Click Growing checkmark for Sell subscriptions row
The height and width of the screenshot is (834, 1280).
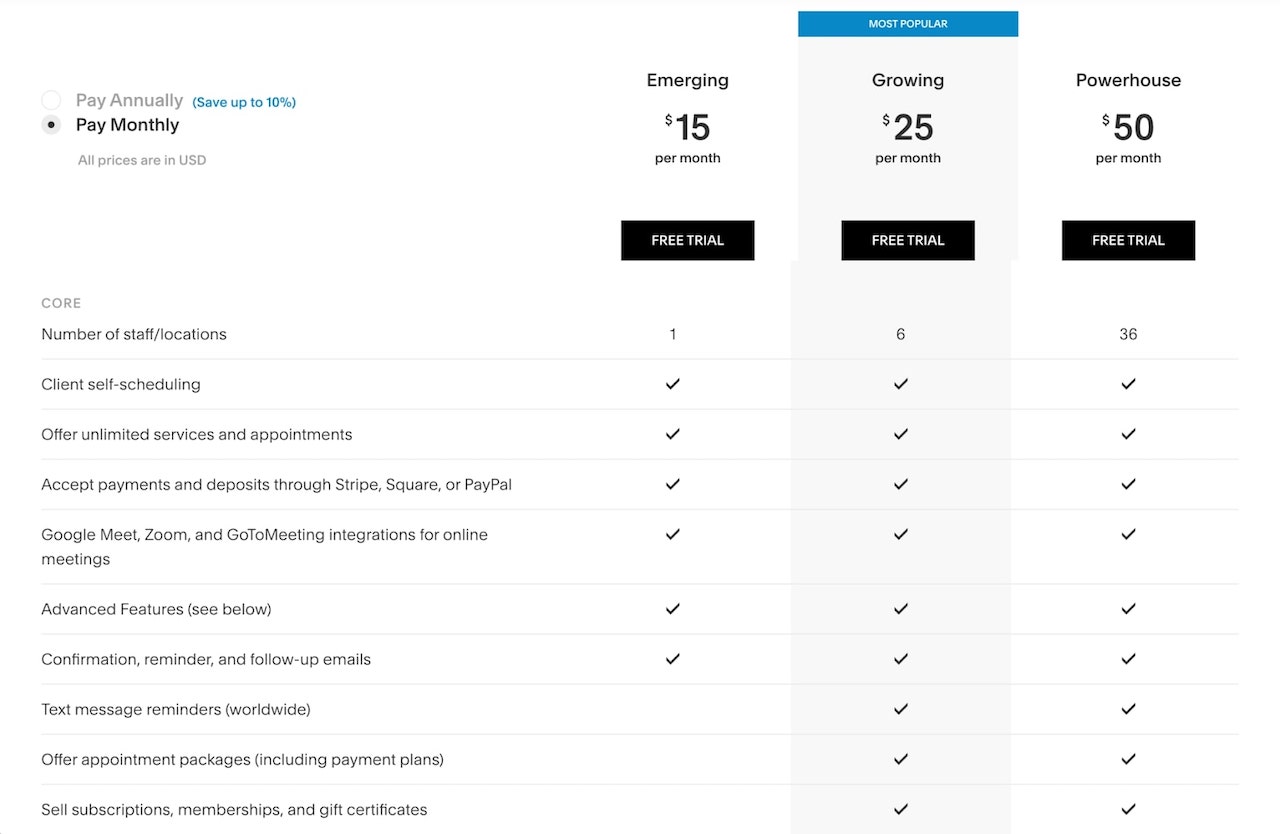coord(901,809)
